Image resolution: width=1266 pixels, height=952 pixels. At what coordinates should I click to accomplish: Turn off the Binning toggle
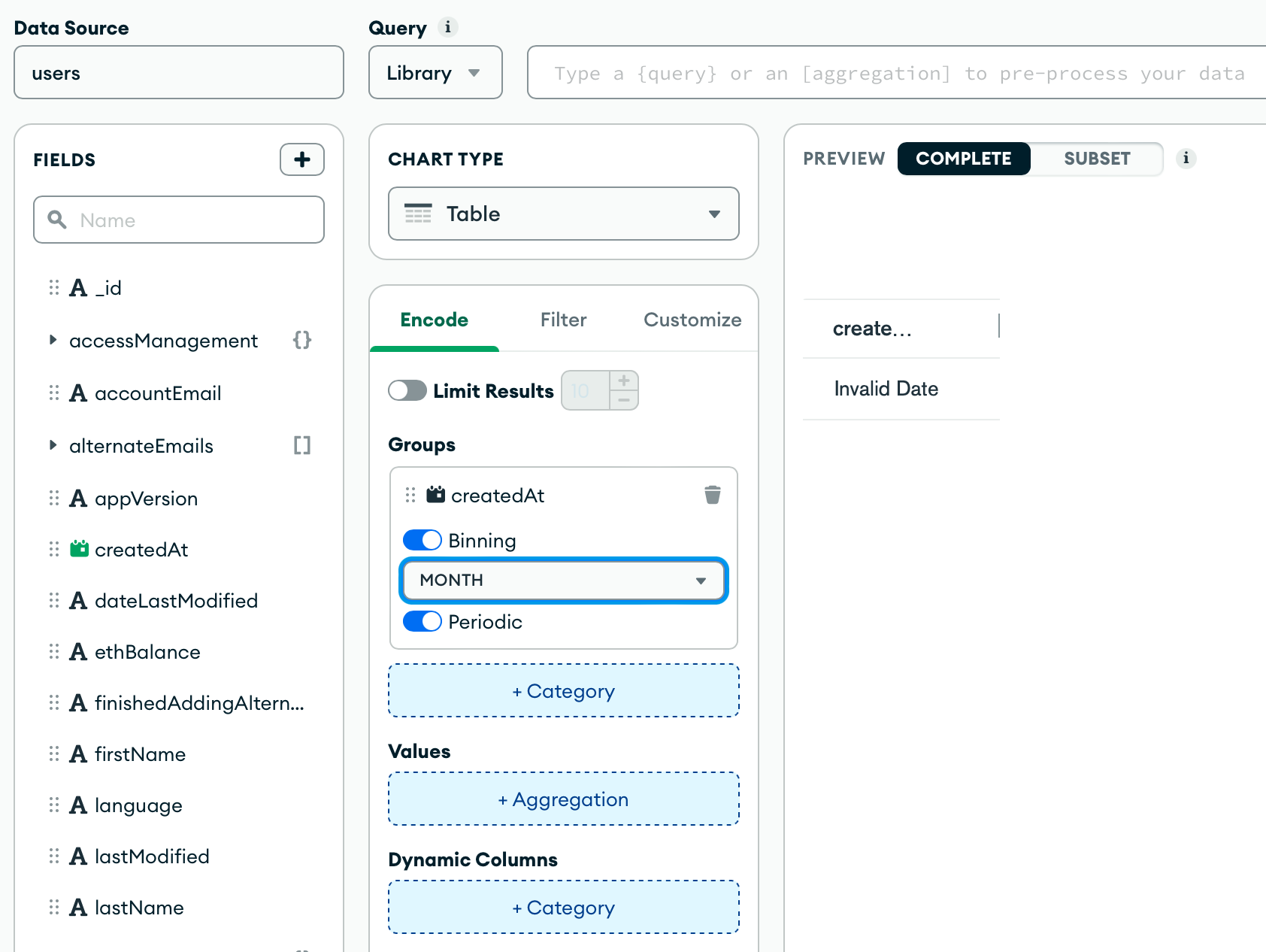tap(422, 540)
